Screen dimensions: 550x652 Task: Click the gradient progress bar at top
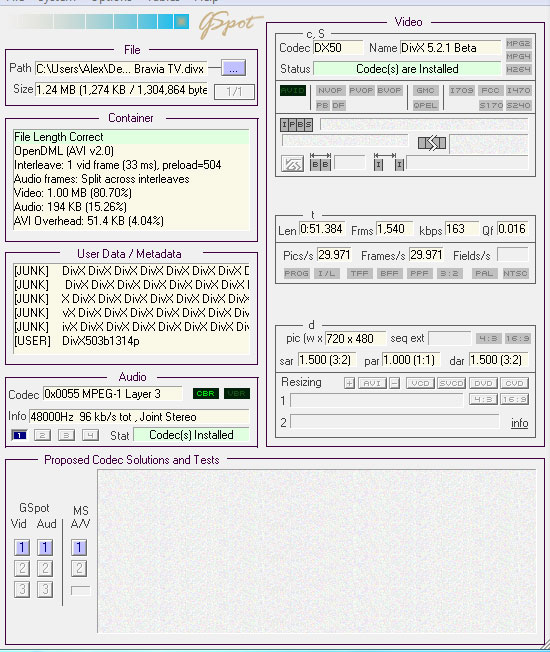click(100, 22)
